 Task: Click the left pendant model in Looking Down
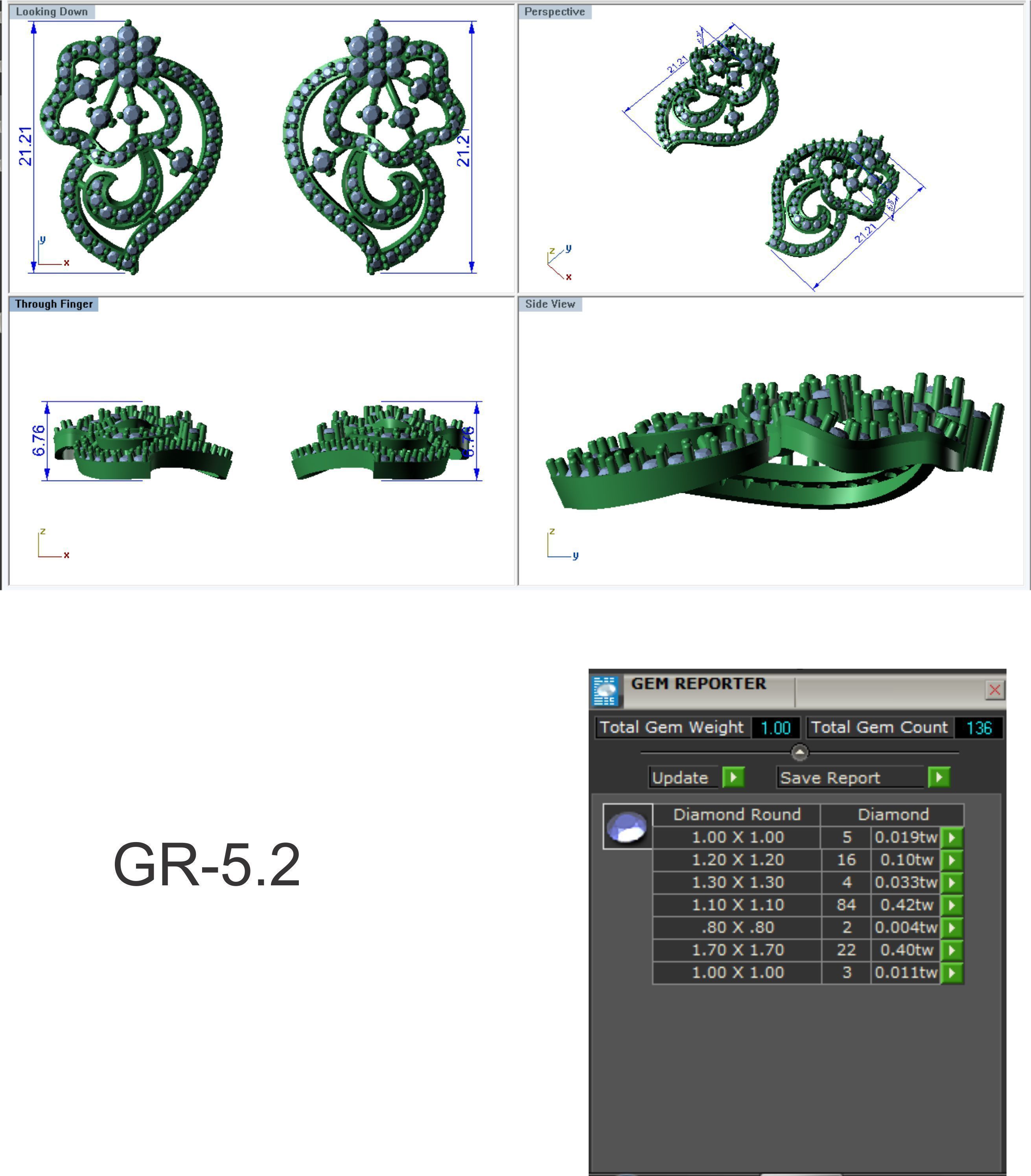tap(131, 147)
